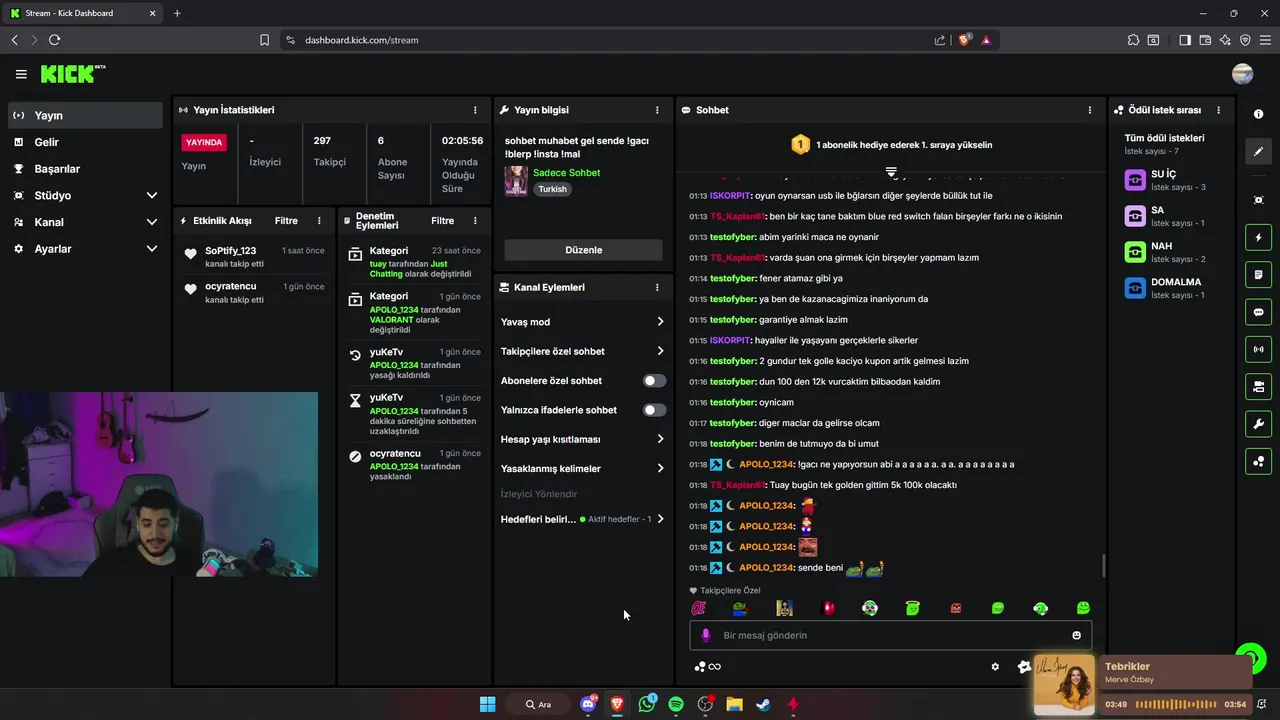The image size is (1280, 720).
Task: Click the focus frame icon in right sidebar
Action: [1259, 200]
